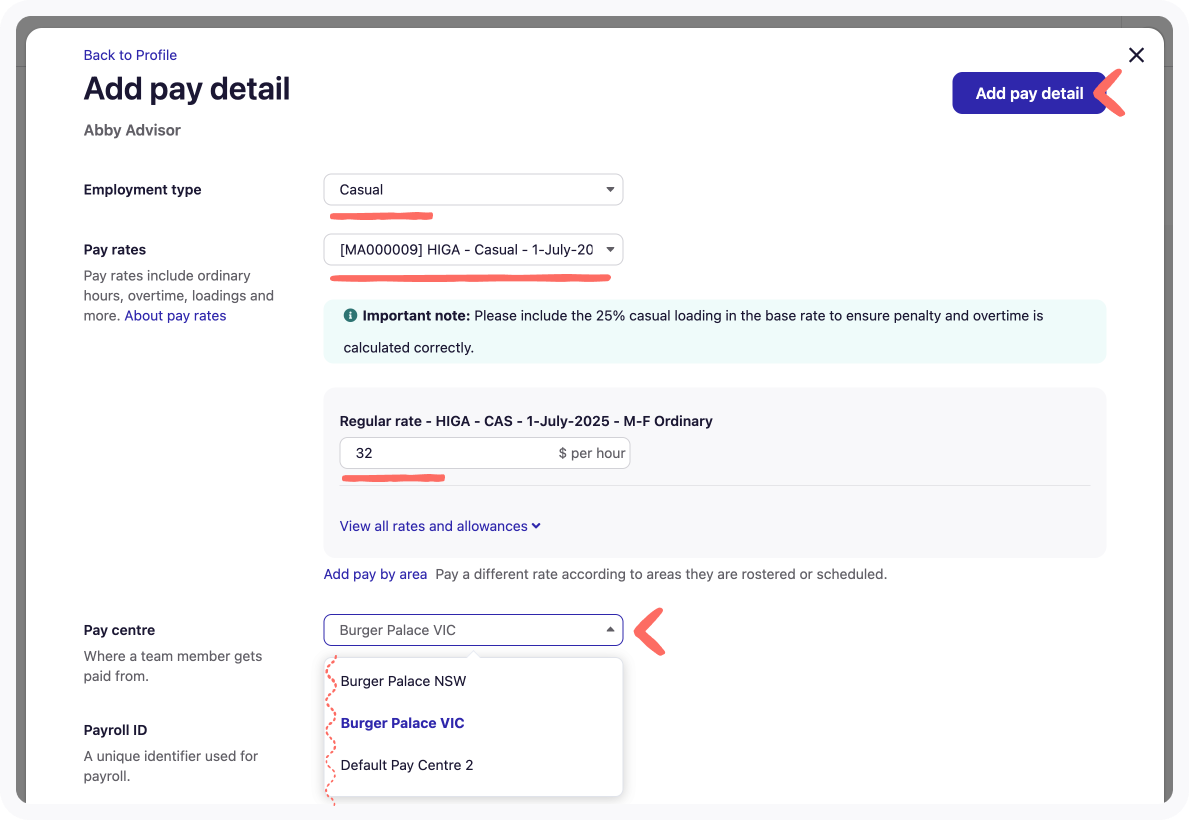Open the Pay rates HIGA Casual dropdown

[x=472, y=250]
